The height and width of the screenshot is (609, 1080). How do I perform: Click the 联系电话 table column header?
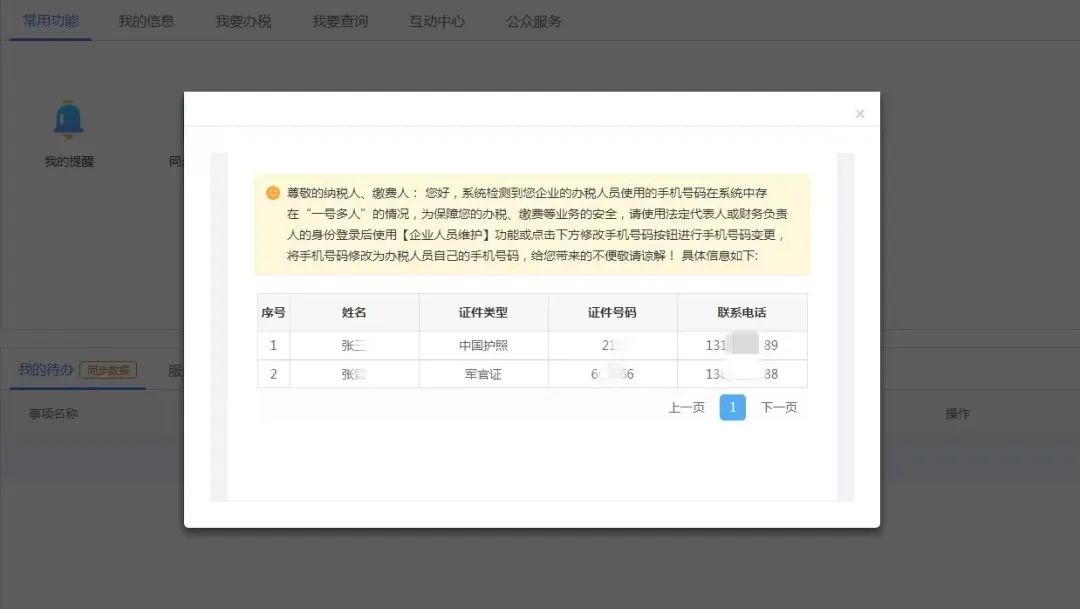point(741,312)
